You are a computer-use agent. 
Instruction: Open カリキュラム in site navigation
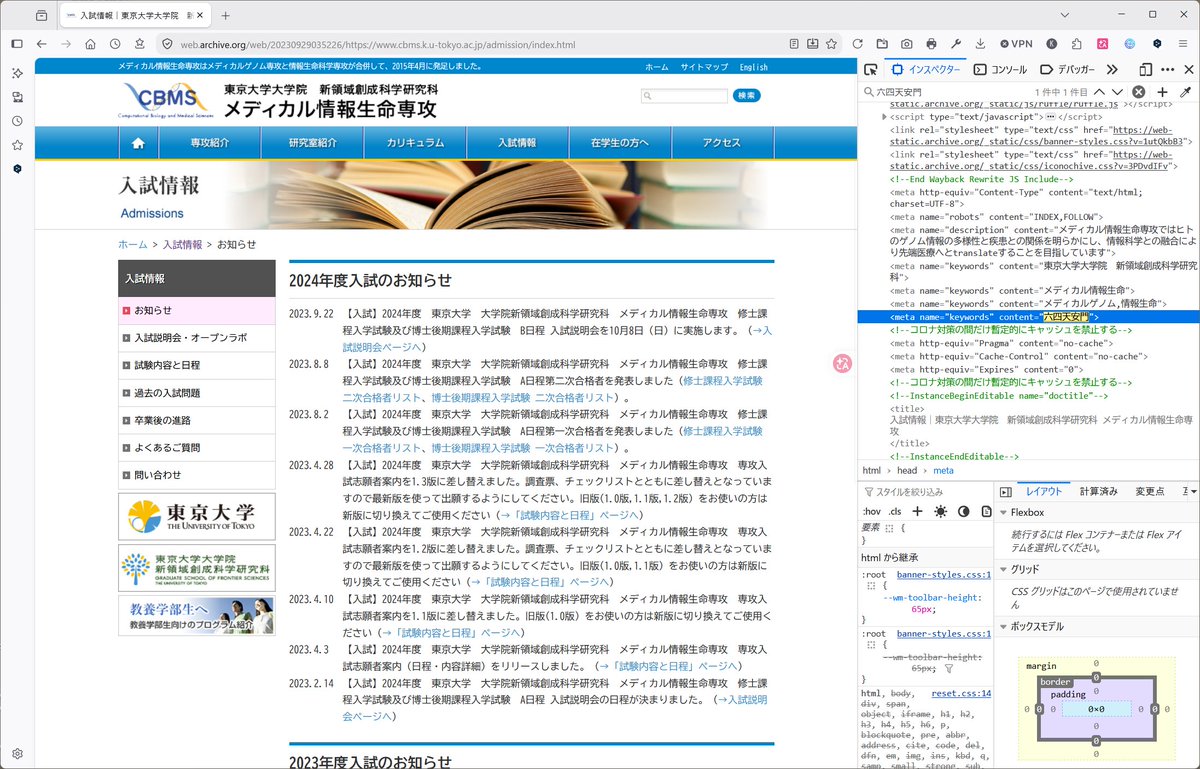pos(416,143)
